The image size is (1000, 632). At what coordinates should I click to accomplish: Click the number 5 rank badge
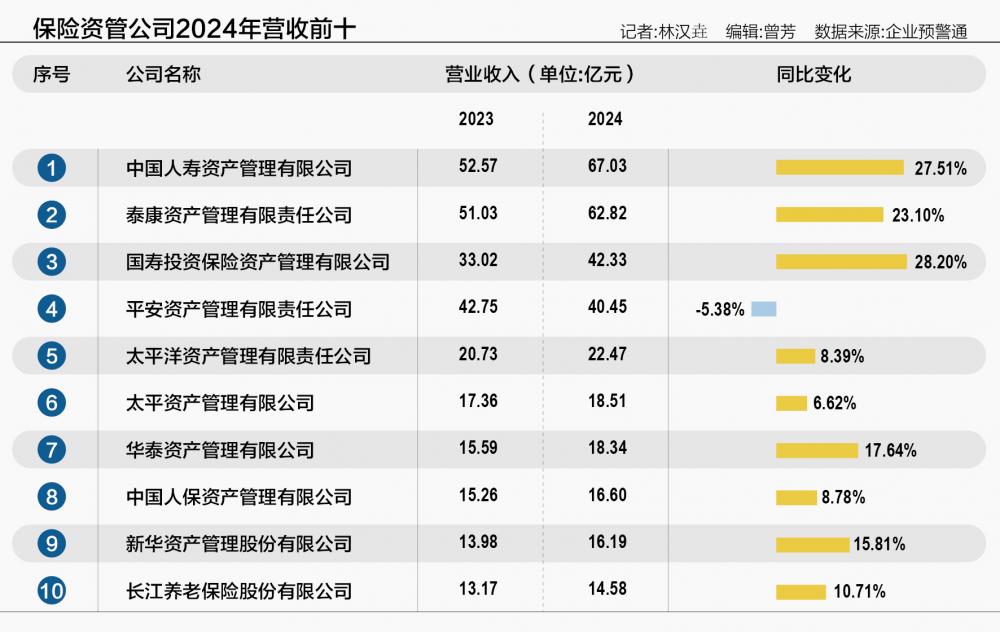(52, 356)
